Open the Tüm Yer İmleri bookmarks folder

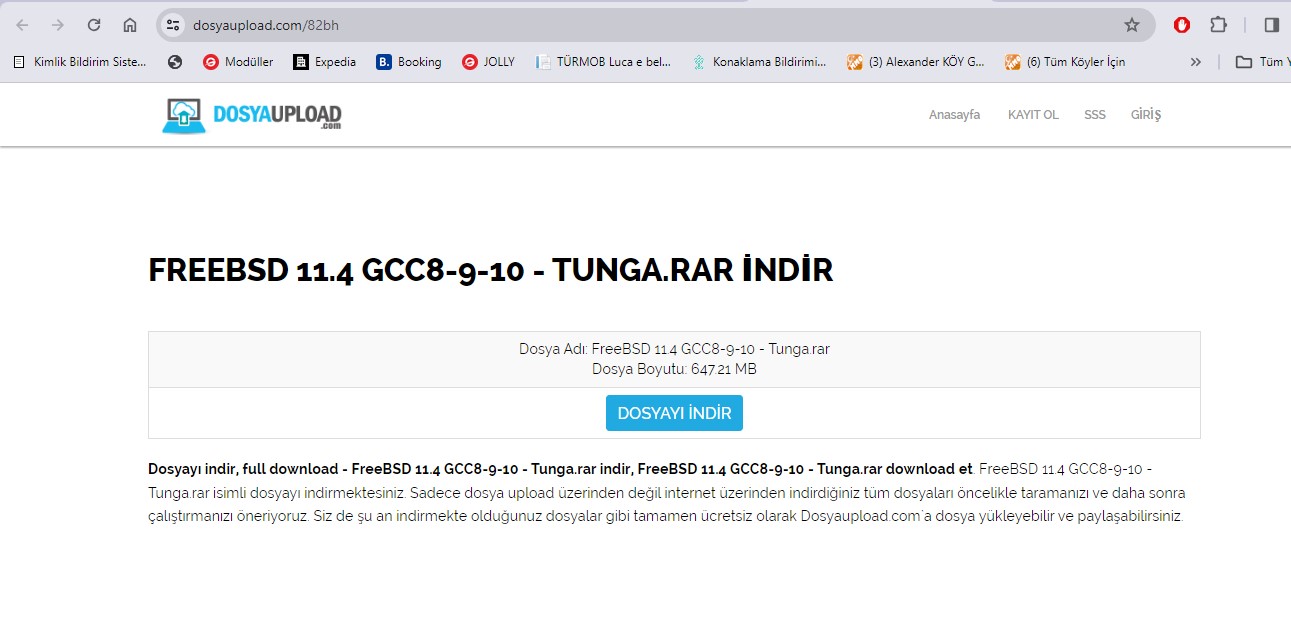coord(1260,62)
